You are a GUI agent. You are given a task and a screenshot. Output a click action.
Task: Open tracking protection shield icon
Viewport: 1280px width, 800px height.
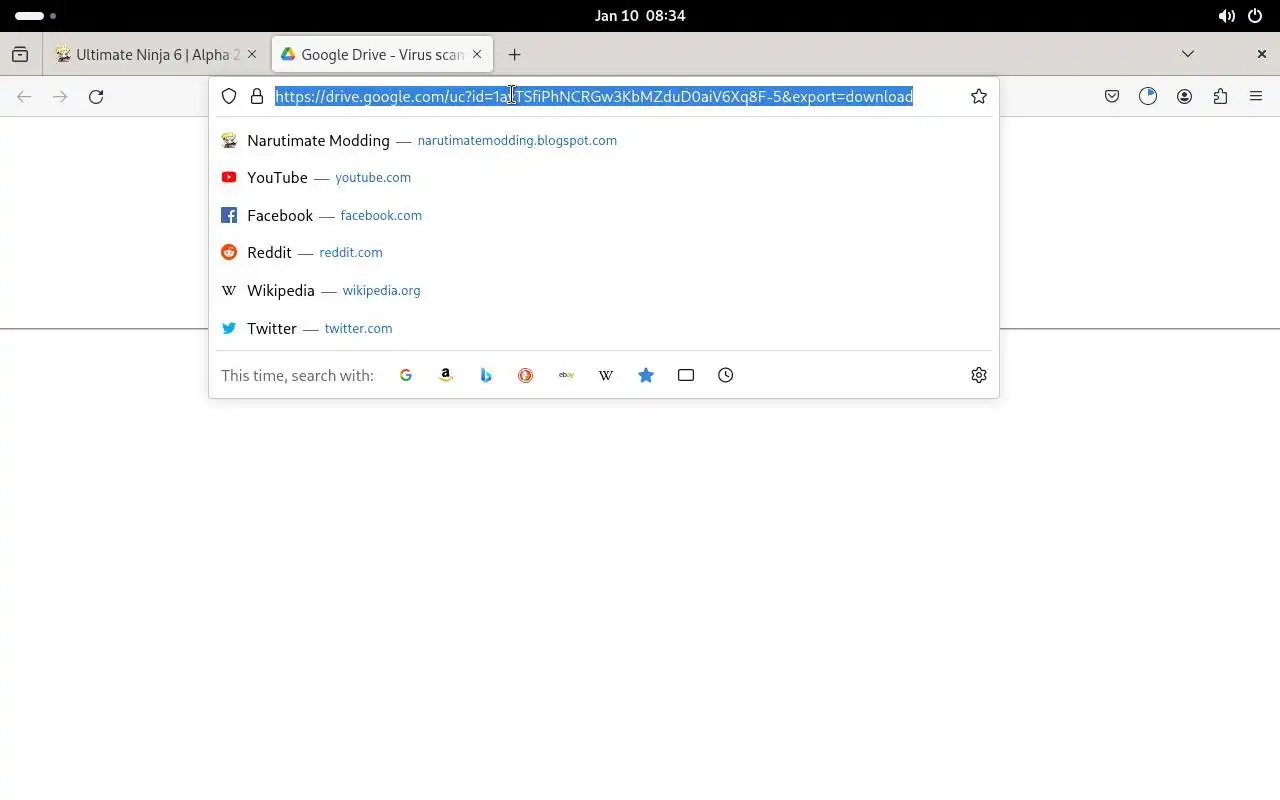(x=229, y=96)
